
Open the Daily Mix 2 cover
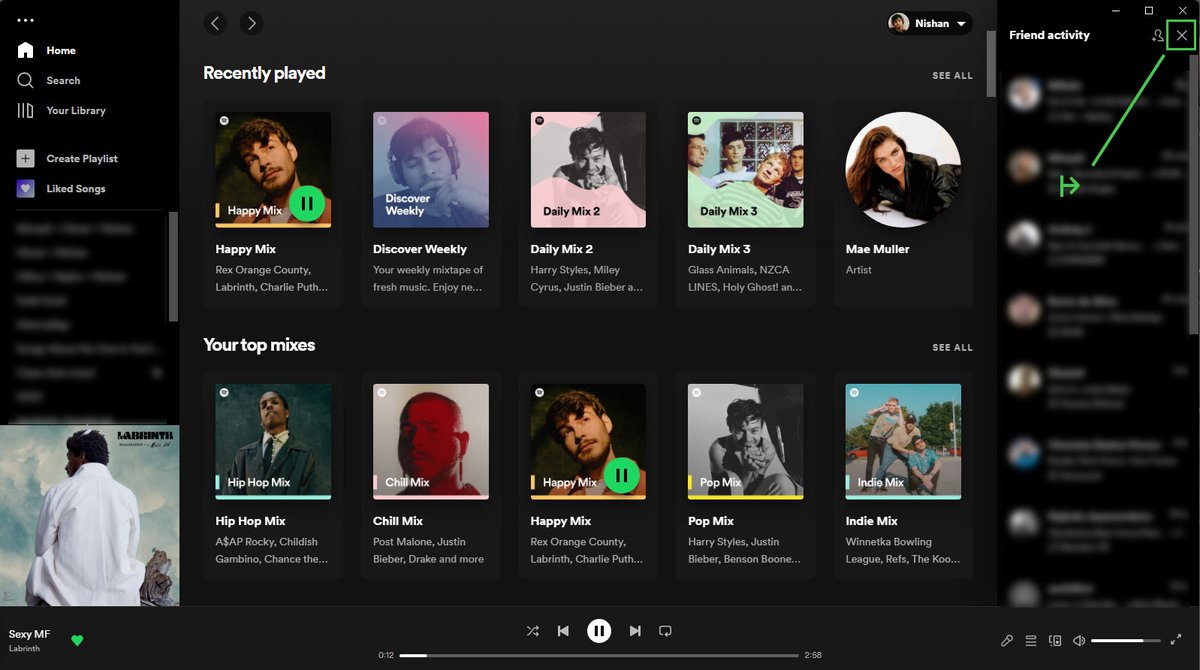pyautogui.click(x=588, y=169)
